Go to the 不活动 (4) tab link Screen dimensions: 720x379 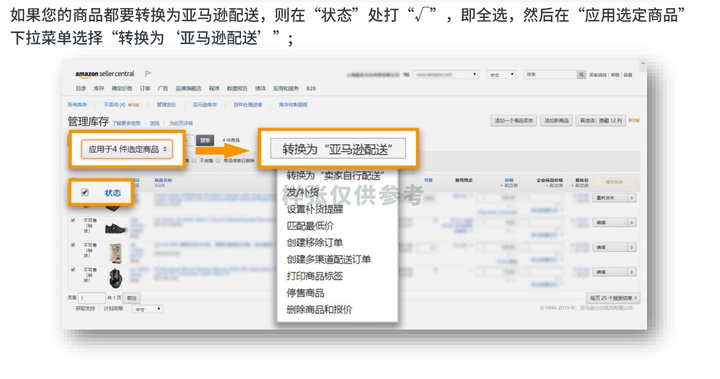click(x=115, y=105)
